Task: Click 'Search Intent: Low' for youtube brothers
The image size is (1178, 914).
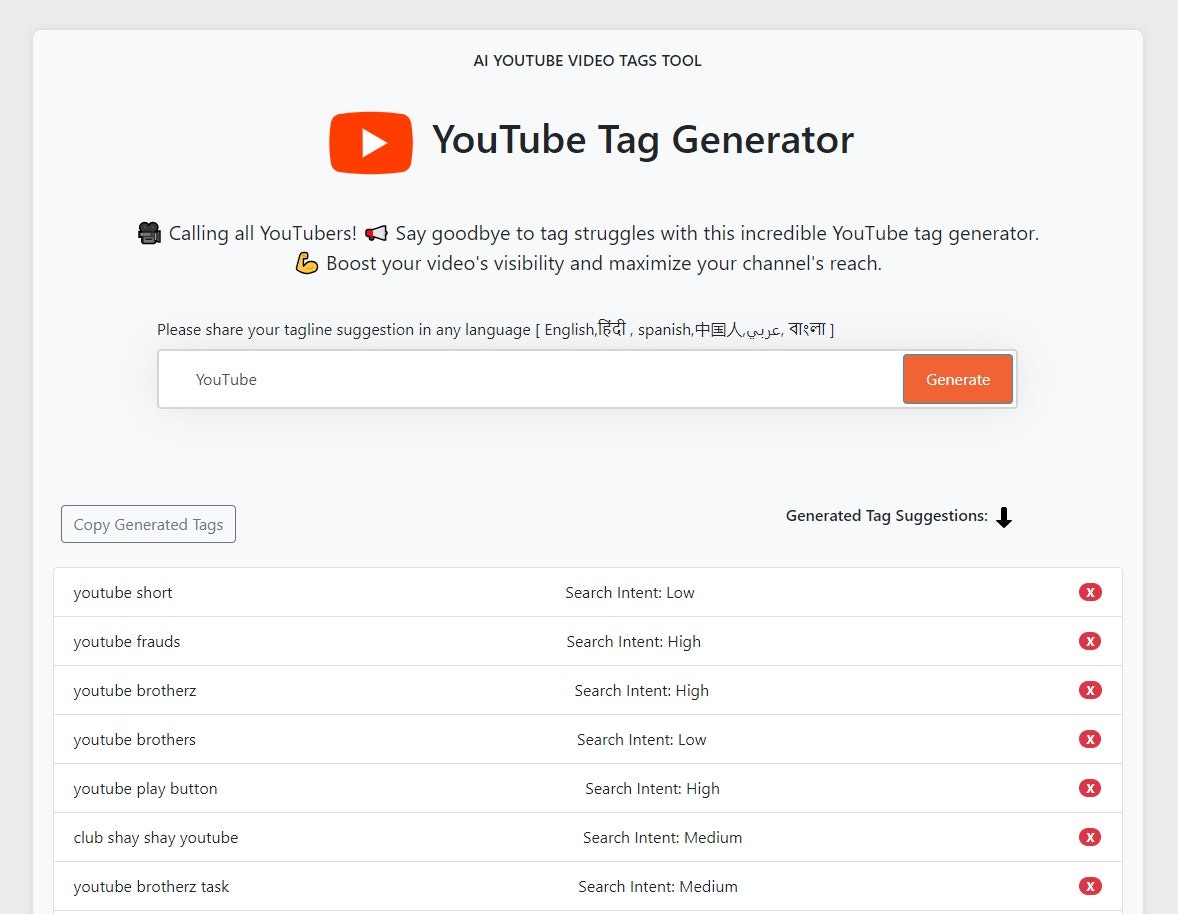Action: (x=642, y=739)
